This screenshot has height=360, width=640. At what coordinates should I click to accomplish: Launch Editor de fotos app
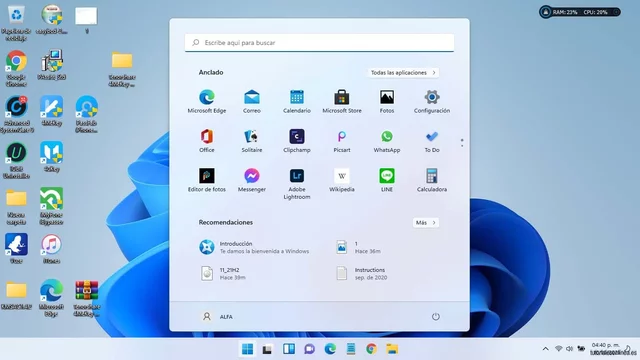click(207, 180)
